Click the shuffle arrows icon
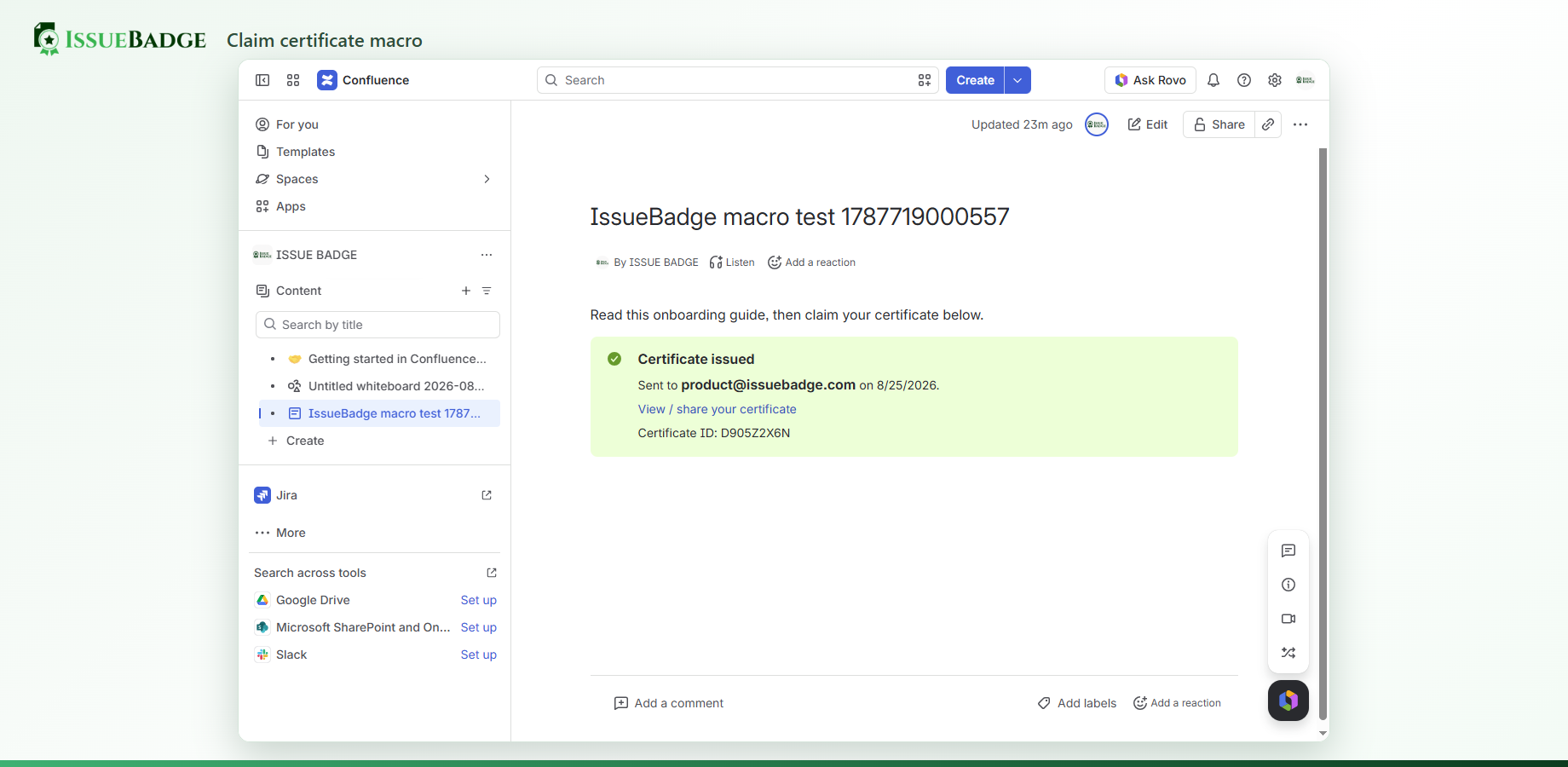Screen dimensions: 1568x767 [1288, 653]
